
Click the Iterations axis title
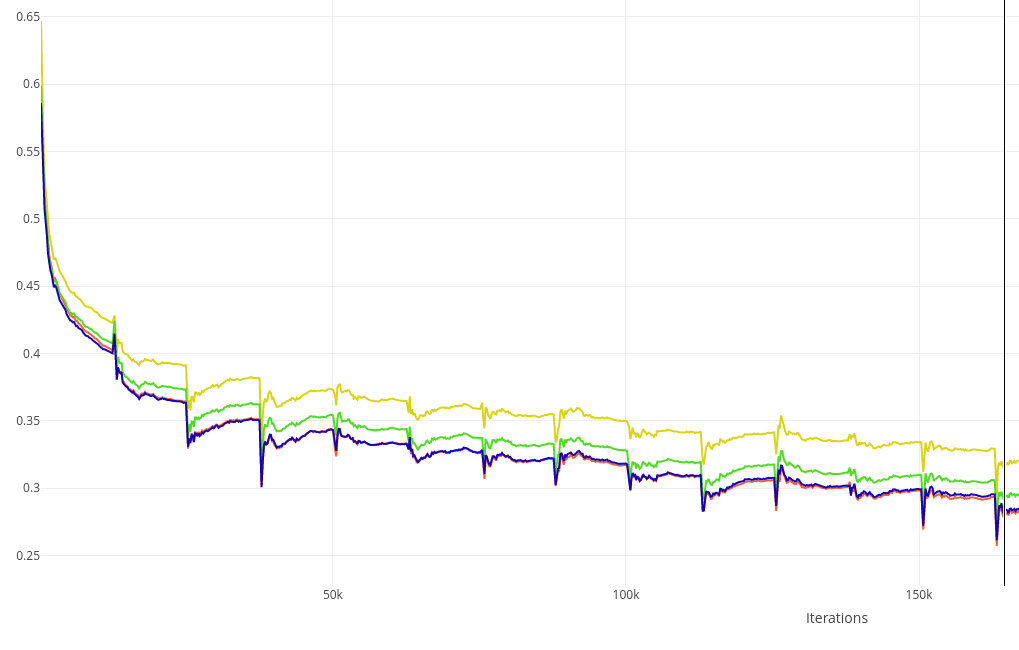point(836,618)
